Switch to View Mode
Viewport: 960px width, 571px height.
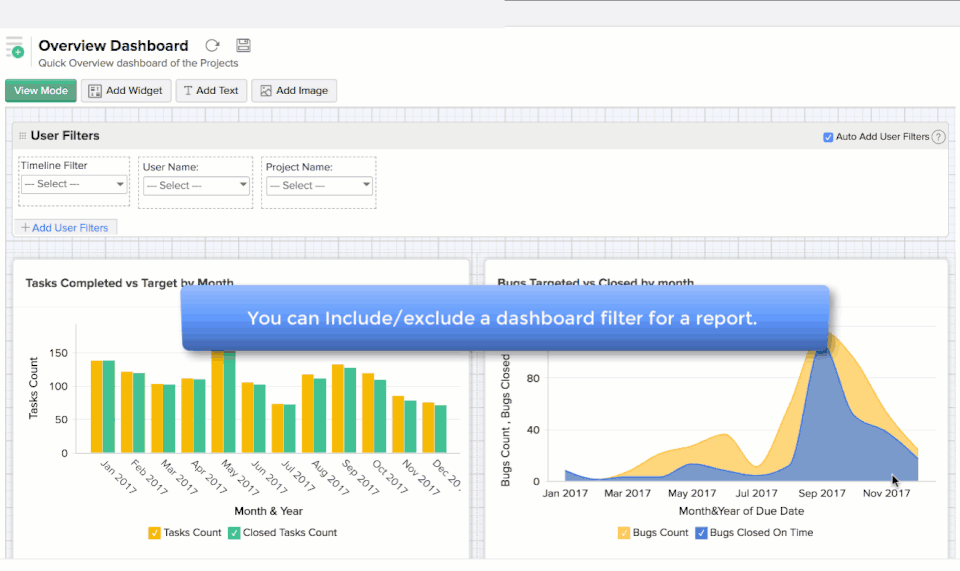pos(41,91)
